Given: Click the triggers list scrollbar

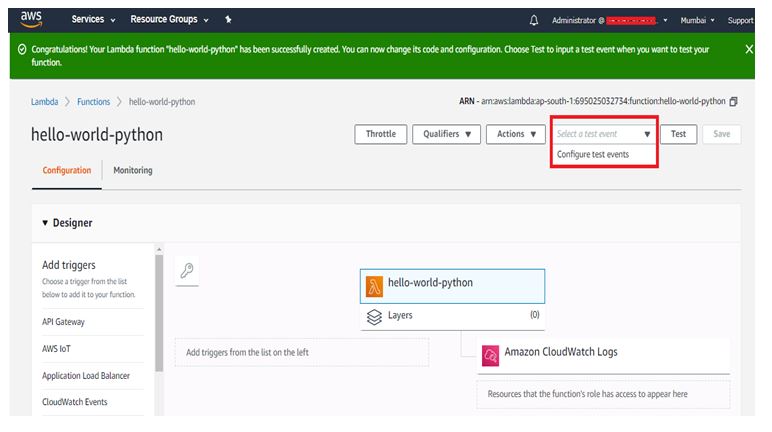Looking at the screenshot, I should (159, 313).
